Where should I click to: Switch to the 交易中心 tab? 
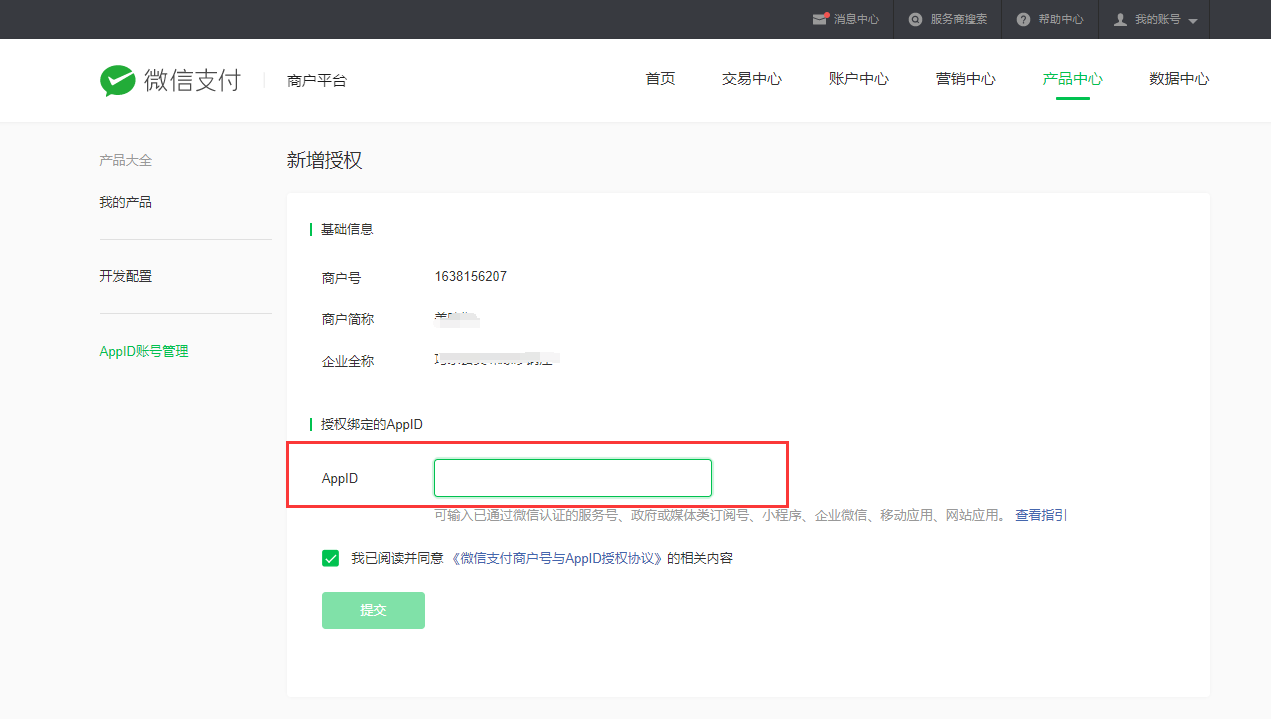752,79
